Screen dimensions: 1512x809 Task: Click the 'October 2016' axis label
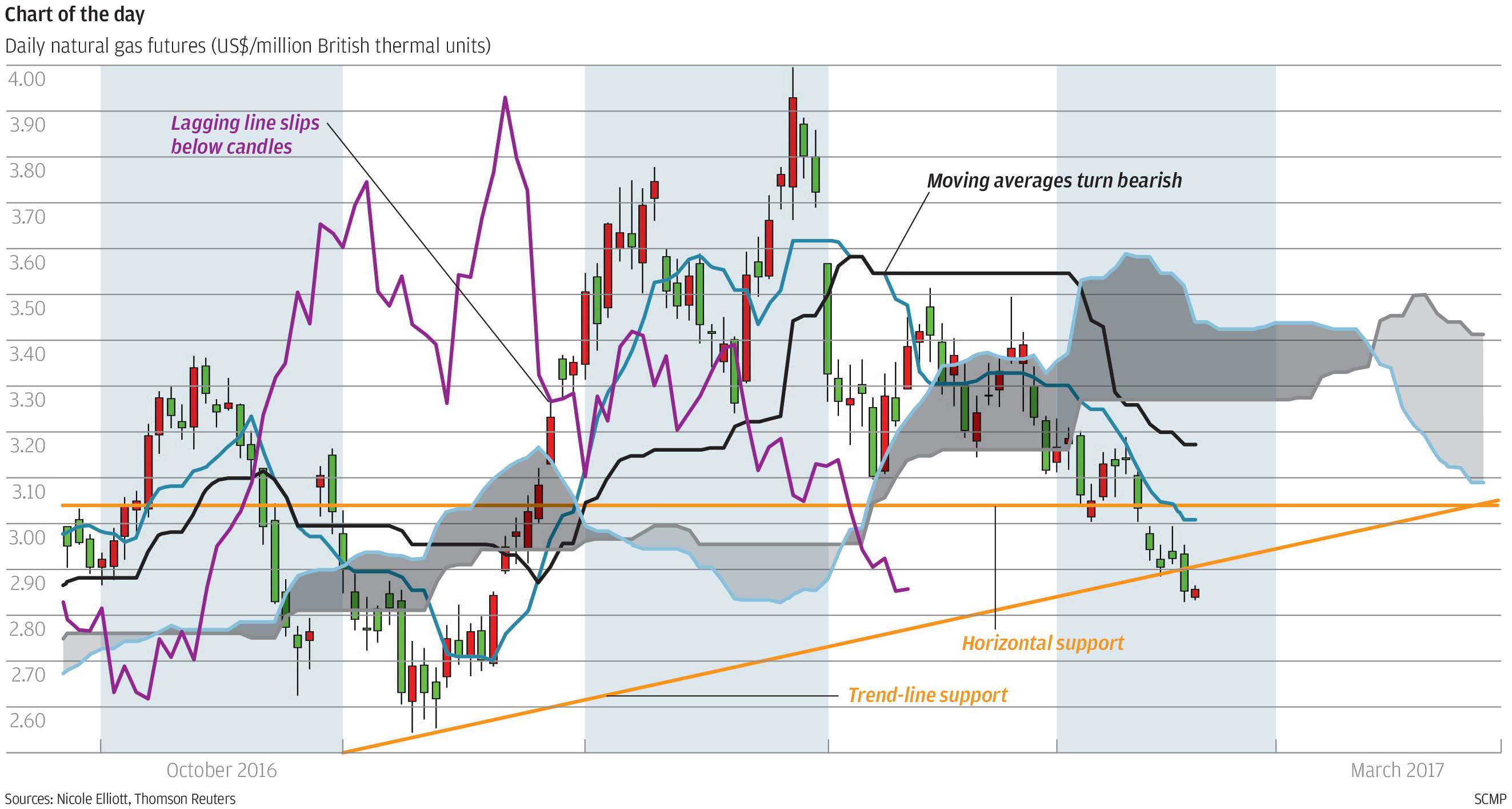tap(221, 770)
